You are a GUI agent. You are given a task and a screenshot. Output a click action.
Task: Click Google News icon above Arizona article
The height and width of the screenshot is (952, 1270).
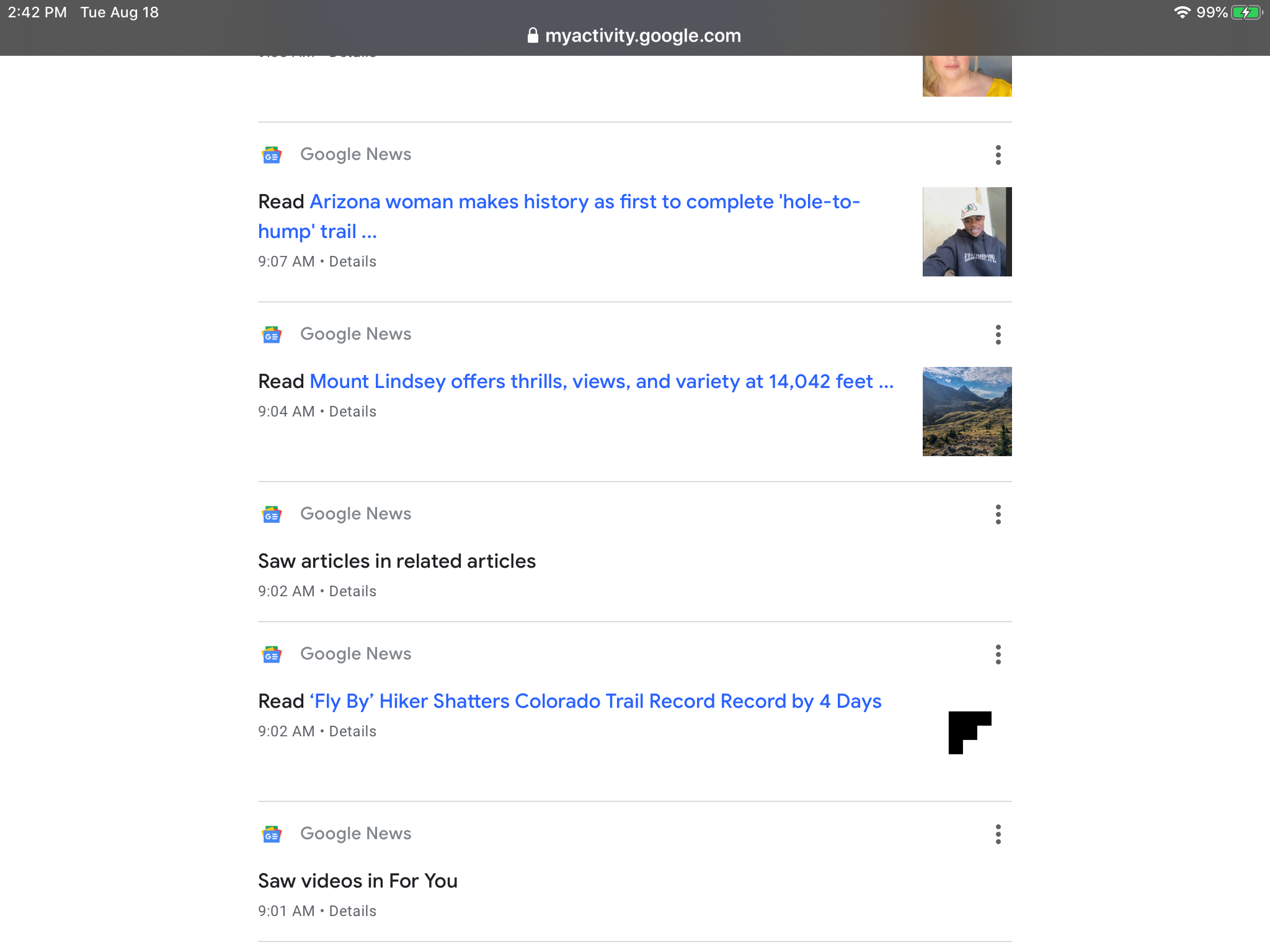point(272,155)
